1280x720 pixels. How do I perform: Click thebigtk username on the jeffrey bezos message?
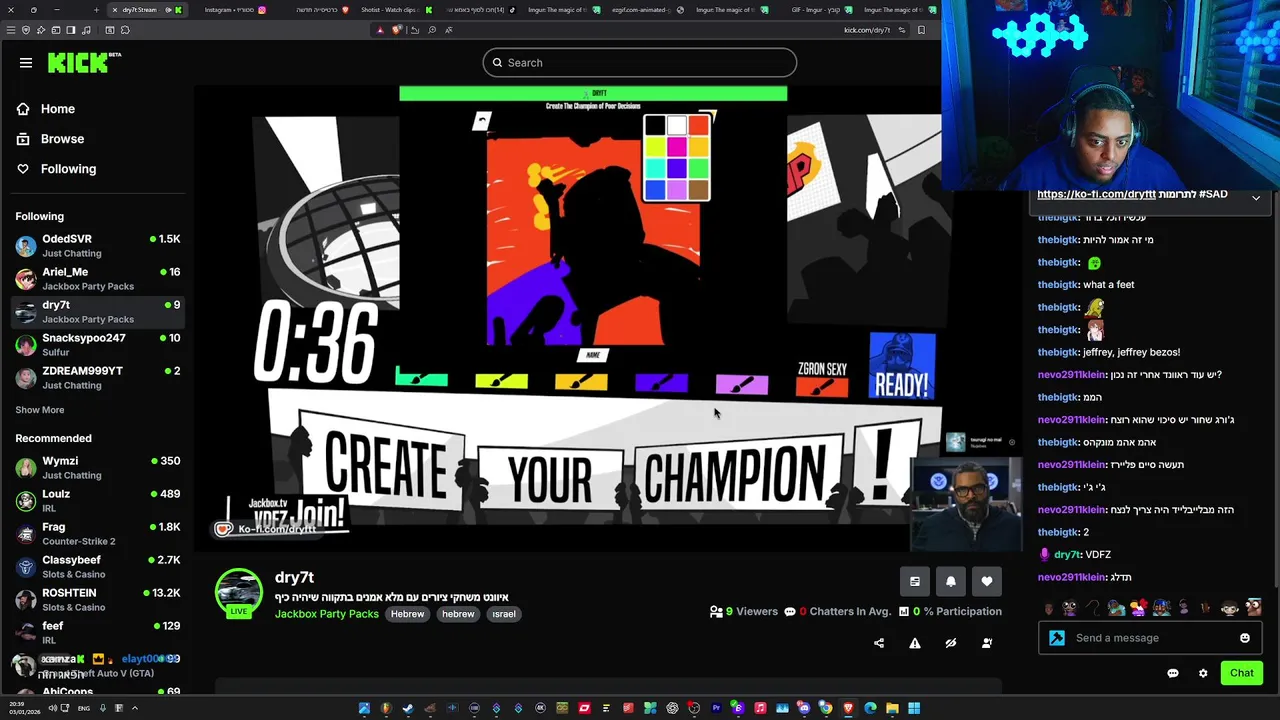click(x=1058, y=352)
